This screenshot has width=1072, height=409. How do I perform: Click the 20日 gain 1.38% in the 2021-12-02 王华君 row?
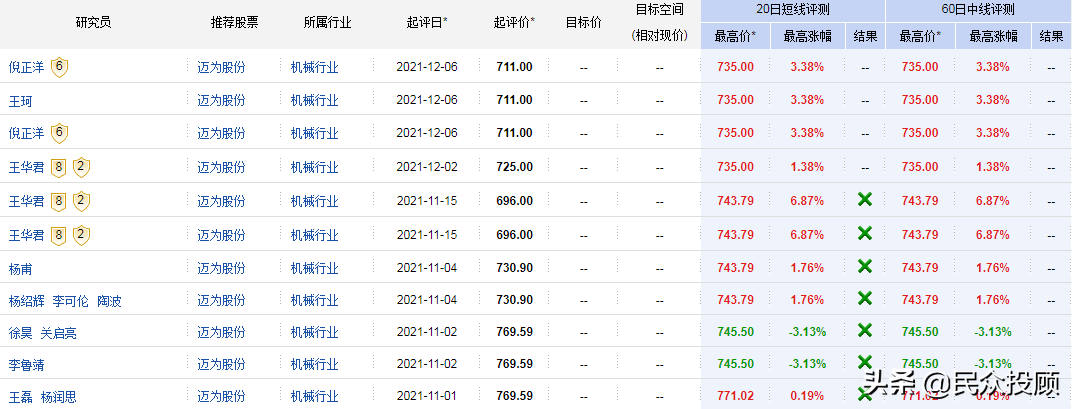coord(807,167)
